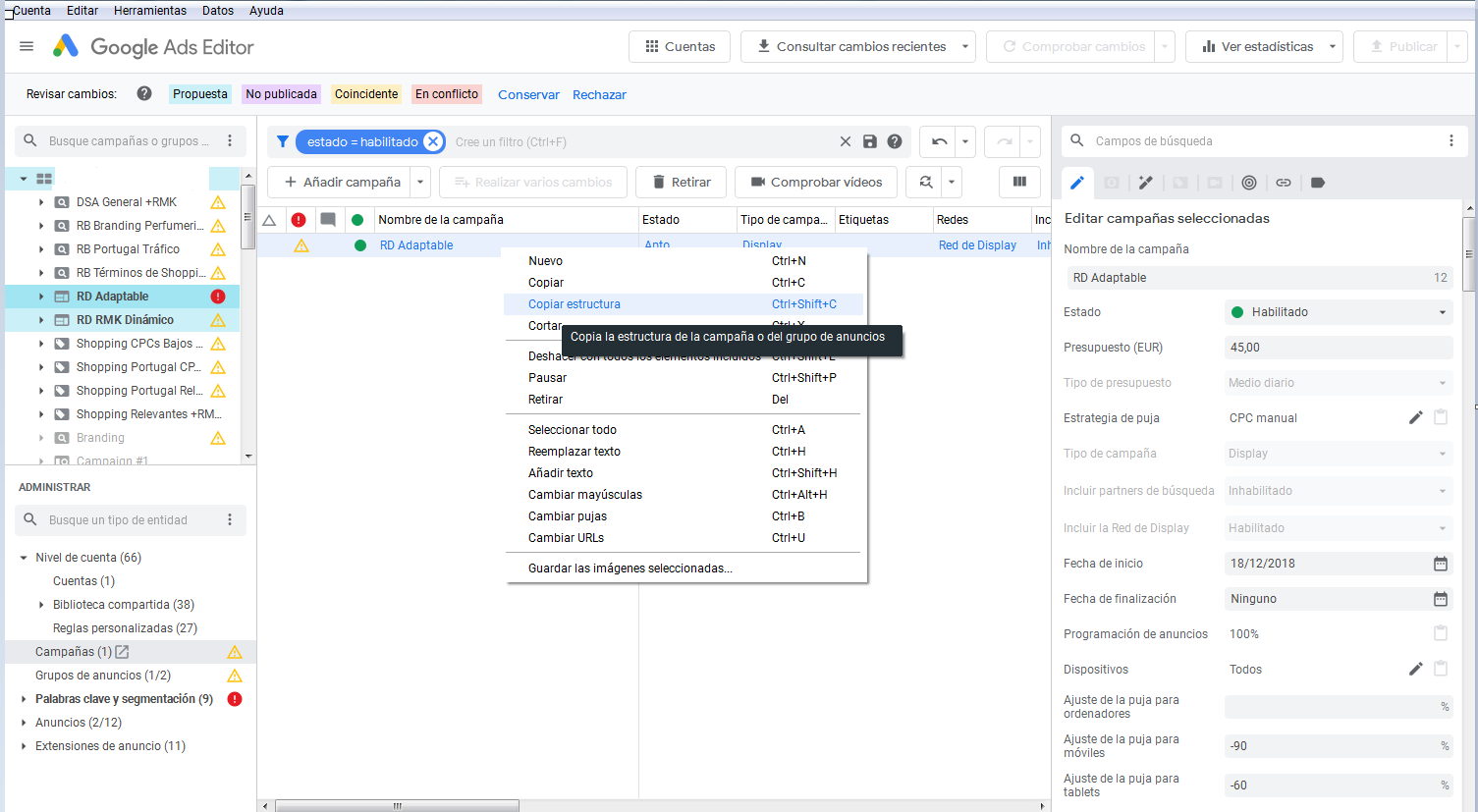The width and height of the screenshot is (1478, 812).
Task: Click the Cuentas button
Action: 680,46
